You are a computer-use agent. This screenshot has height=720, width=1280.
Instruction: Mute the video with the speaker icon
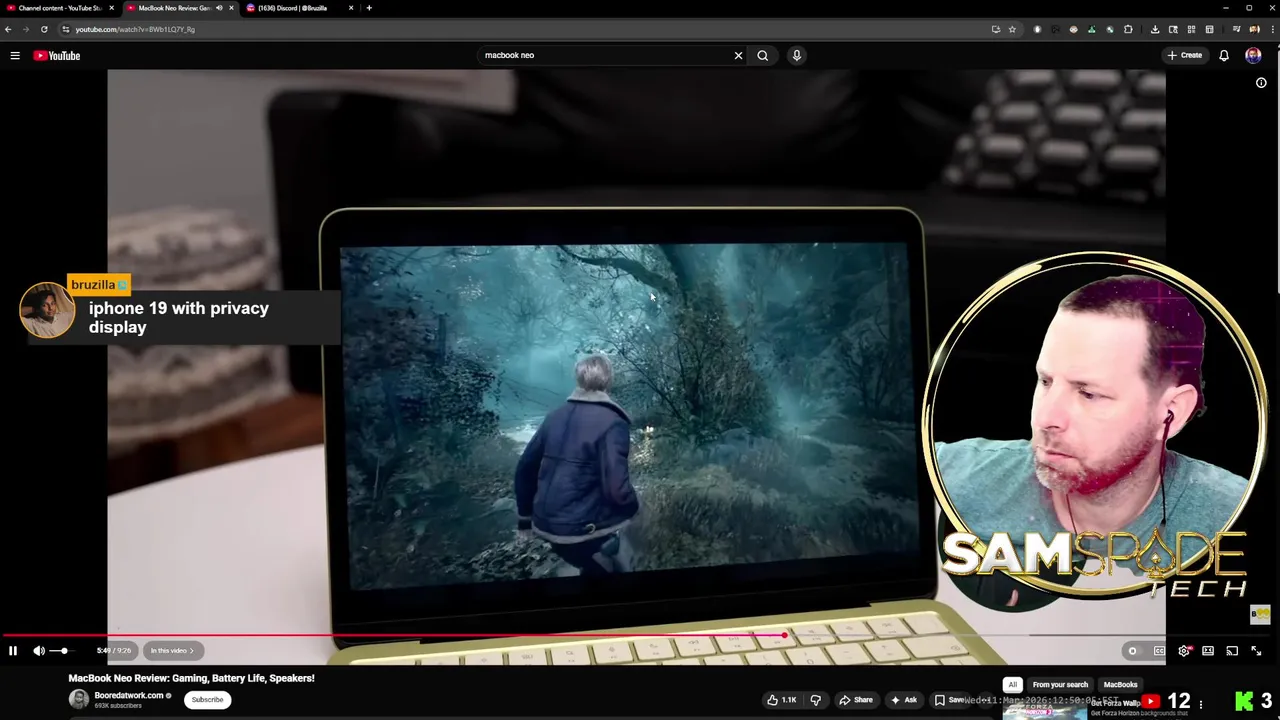[x=39, y=651]
